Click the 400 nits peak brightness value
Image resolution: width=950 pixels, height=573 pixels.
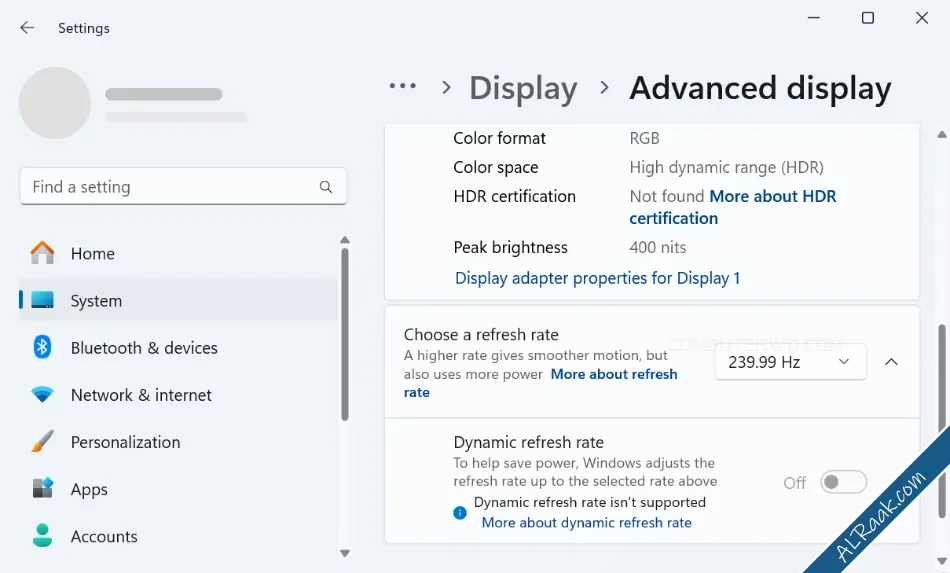[657, 247]
